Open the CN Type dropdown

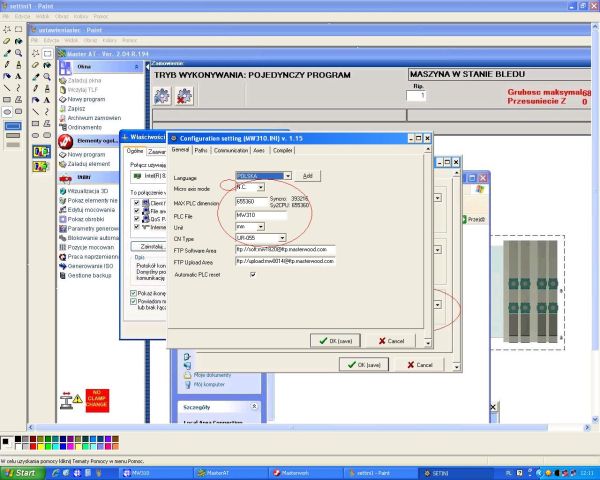[x=282, y=238]
